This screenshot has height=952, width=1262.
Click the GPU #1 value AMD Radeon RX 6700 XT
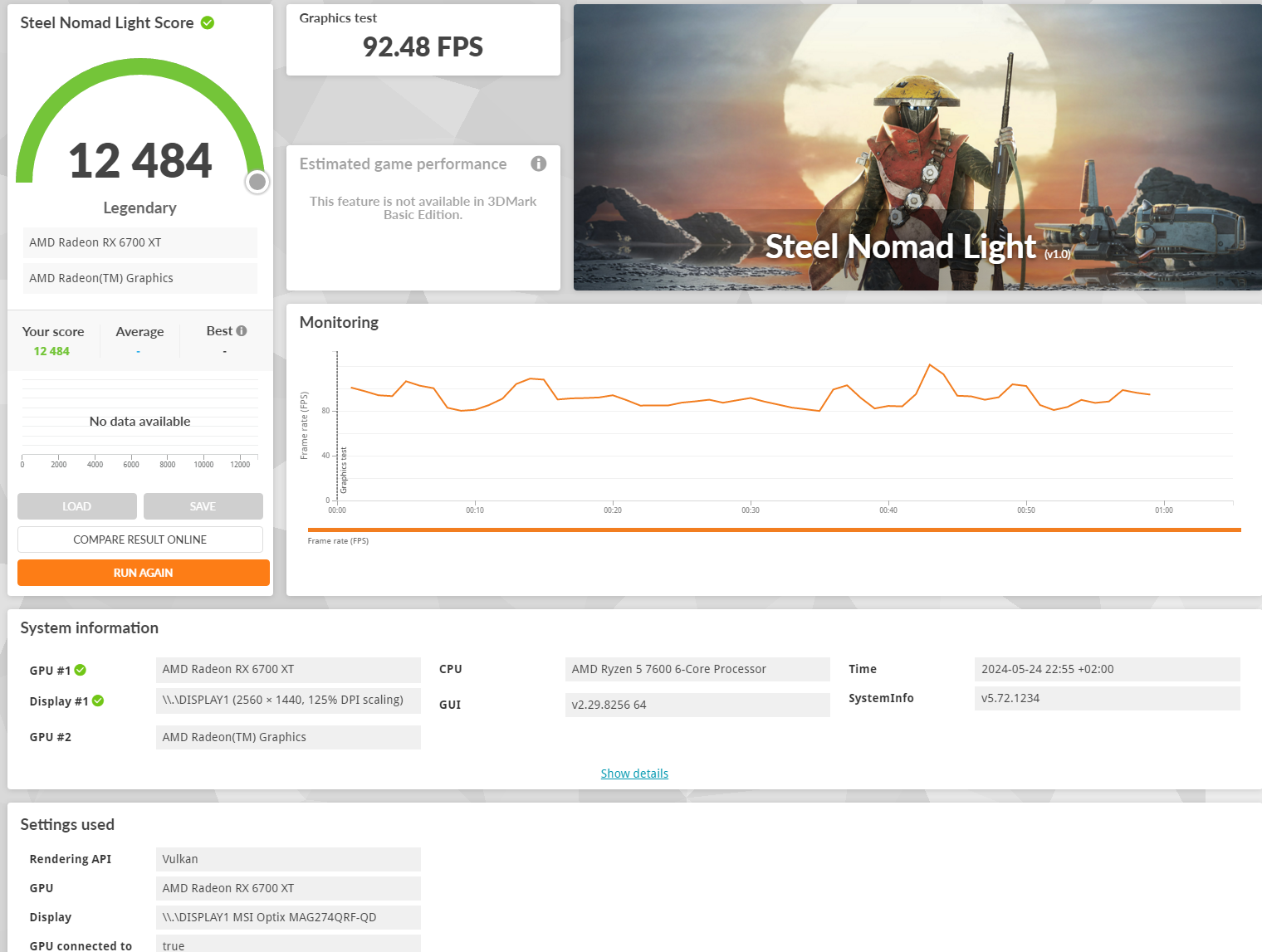pyautogui.click(x=288, y=670)
